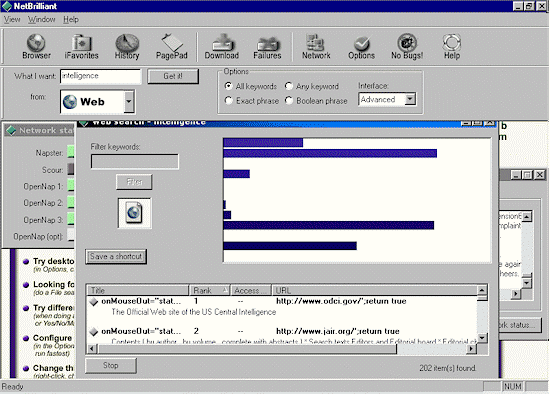Sort results by the Access column header

point(251,291)
